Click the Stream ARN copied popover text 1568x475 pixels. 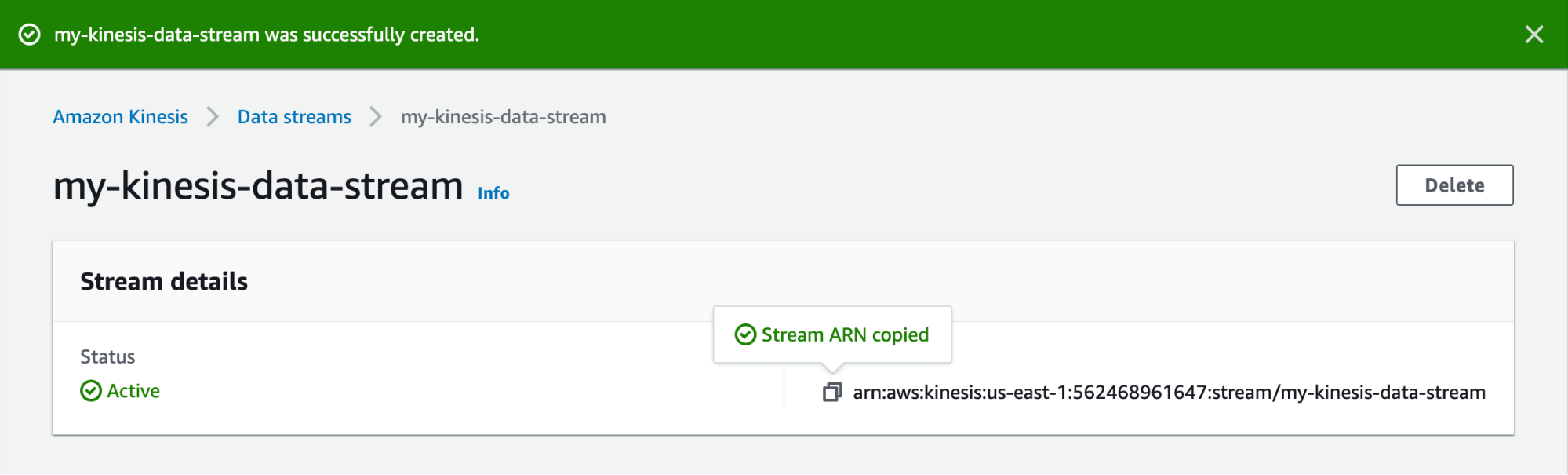[845, 334]
